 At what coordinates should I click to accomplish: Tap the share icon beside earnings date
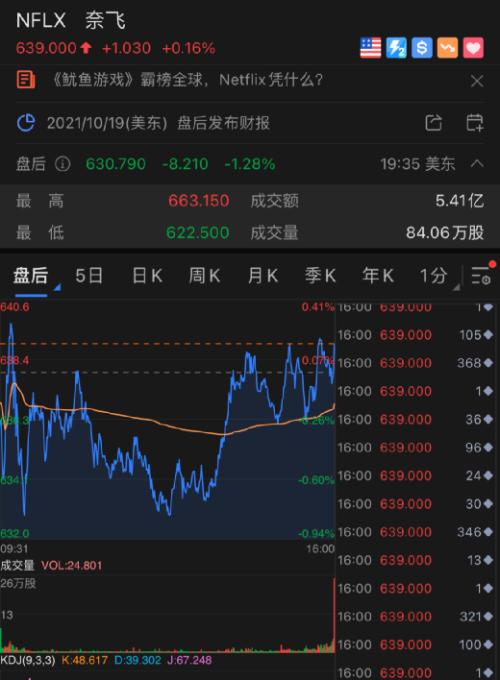tap(434, 123)
